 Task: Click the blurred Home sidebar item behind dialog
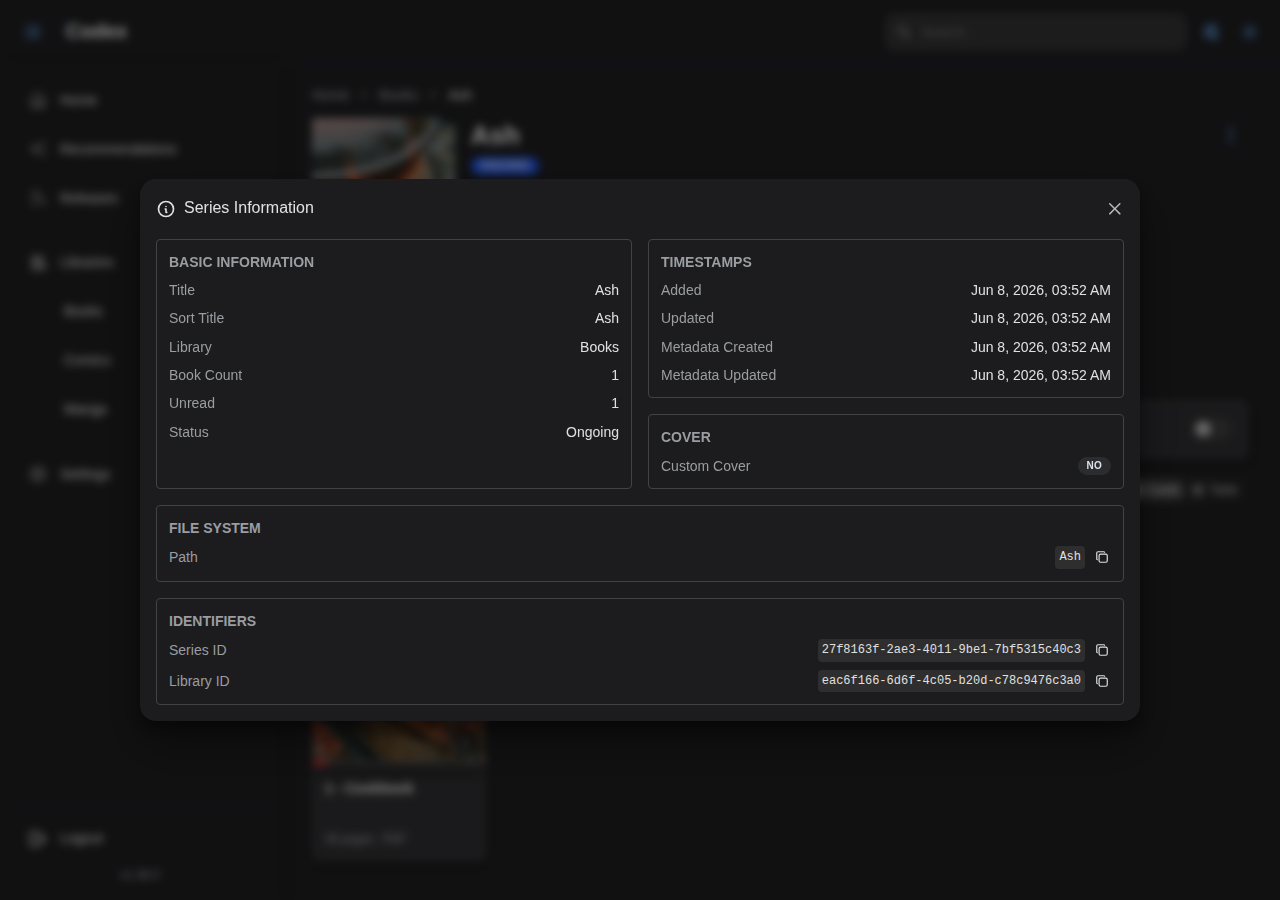(x=78, y=100)
